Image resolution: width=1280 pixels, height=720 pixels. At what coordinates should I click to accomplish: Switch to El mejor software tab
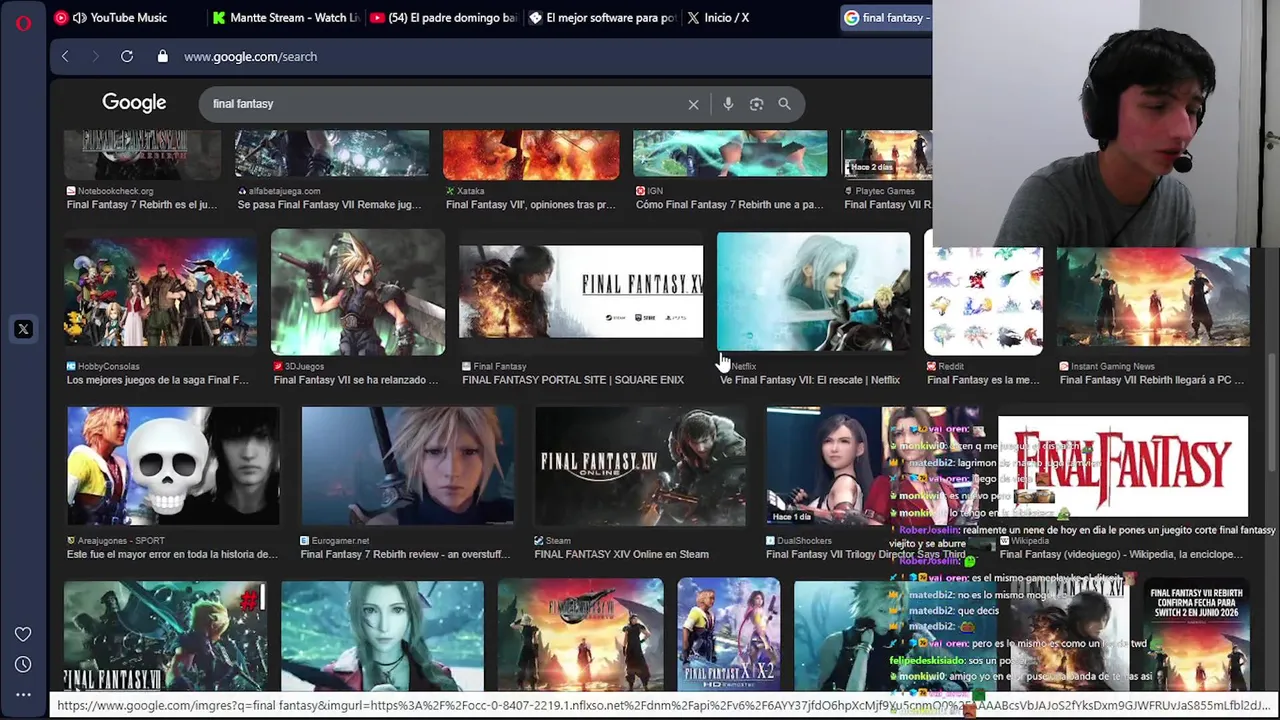(602, 17)
